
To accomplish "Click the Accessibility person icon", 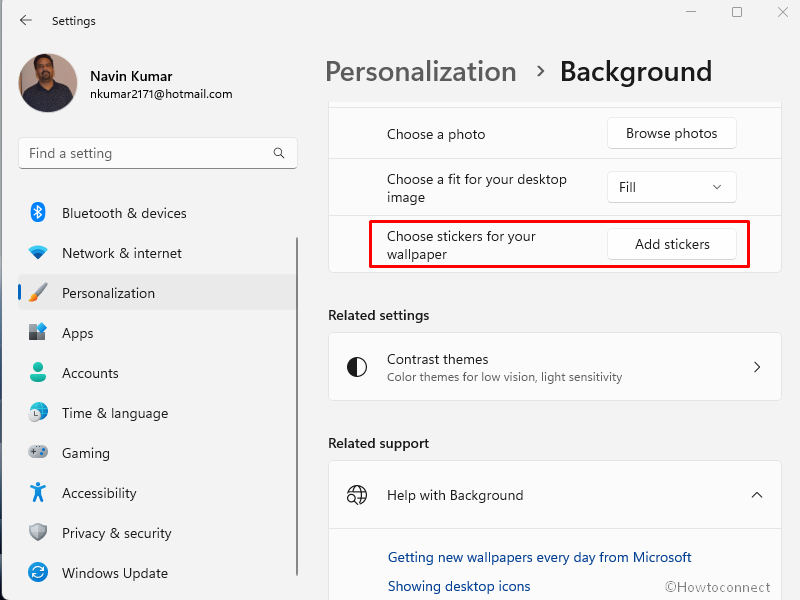I will 38,493.
